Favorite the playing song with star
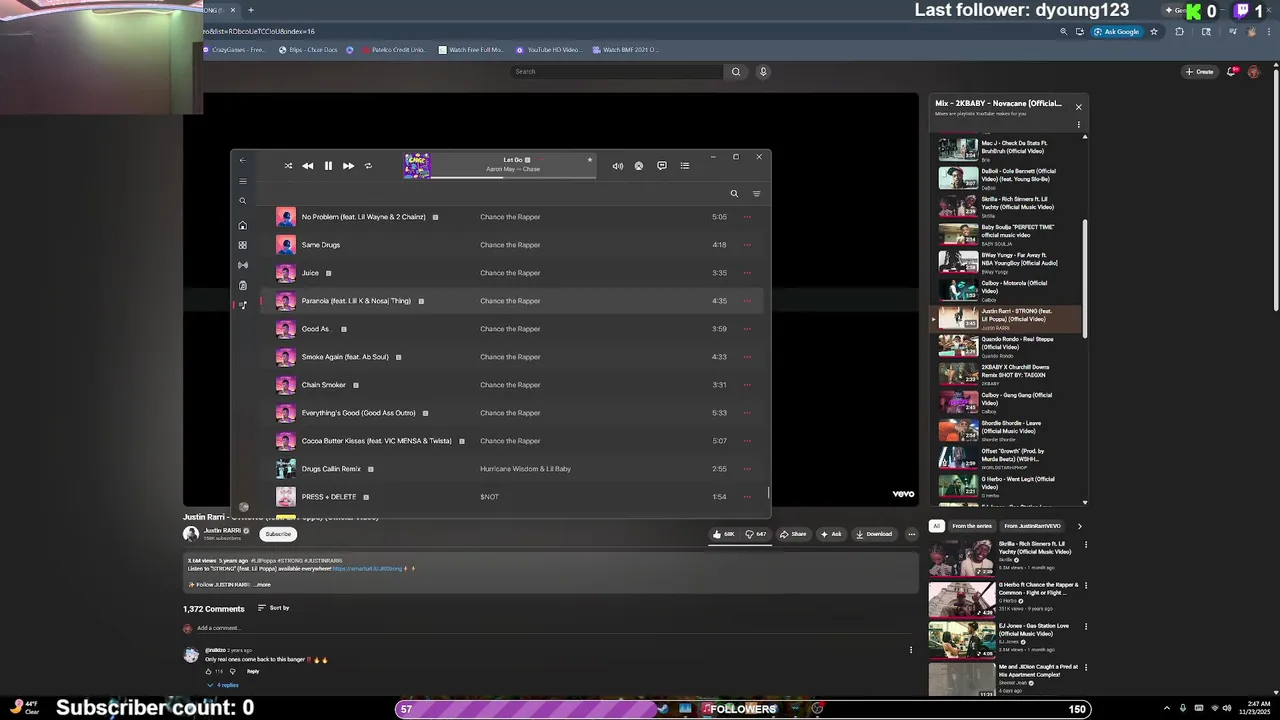Image resolution: width=1280 pixels, height=720 pixels. (590, 160)
